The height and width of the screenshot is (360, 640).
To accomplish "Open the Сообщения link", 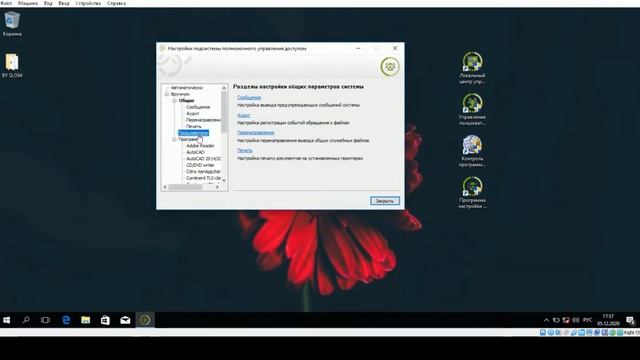I will tap(249, 98).
